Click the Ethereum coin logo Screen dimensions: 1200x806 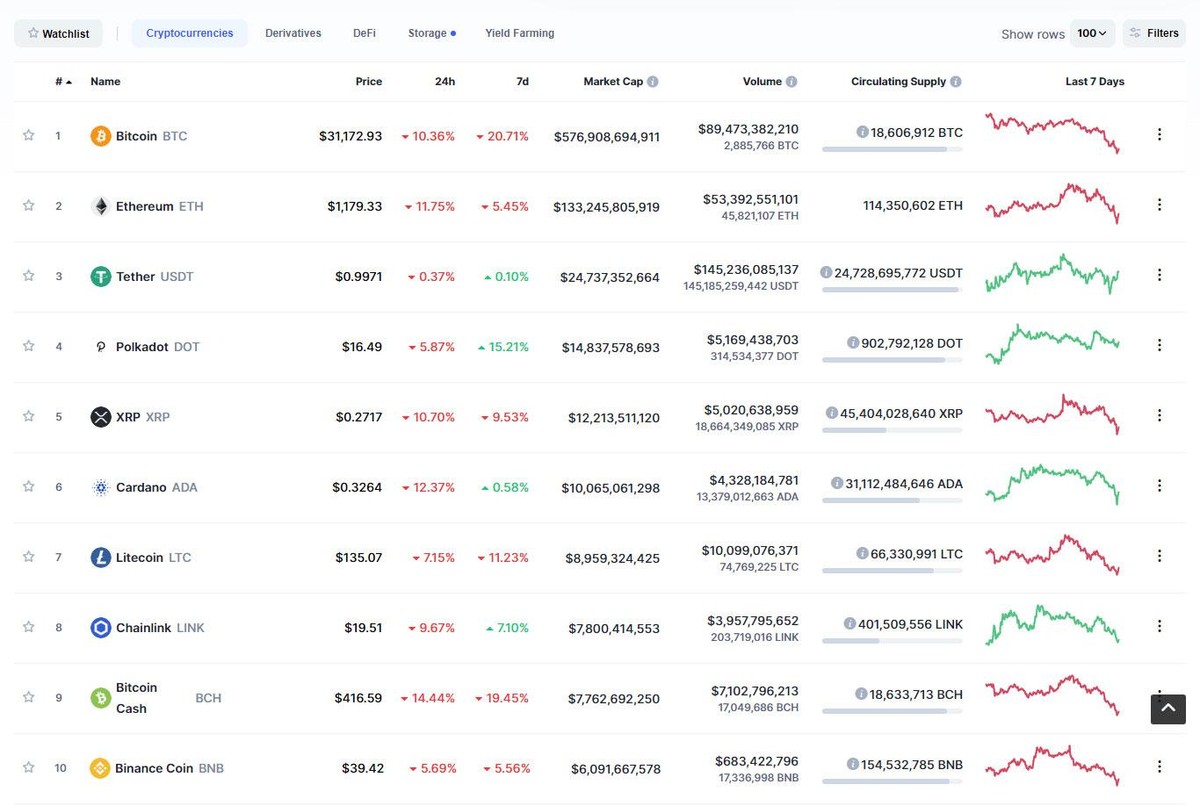(99, 206)
